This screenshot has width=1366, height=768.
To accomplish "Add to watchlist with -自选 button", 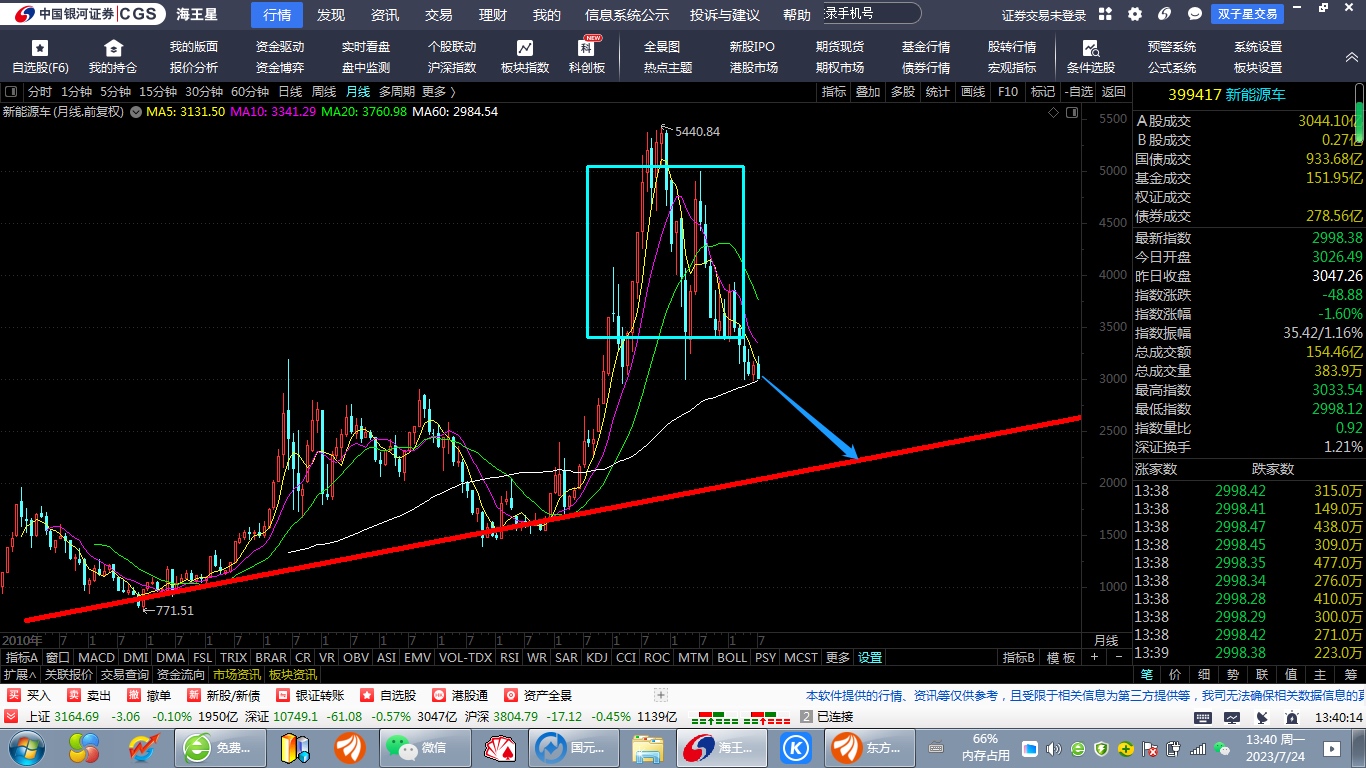I will click(1077, 92).
